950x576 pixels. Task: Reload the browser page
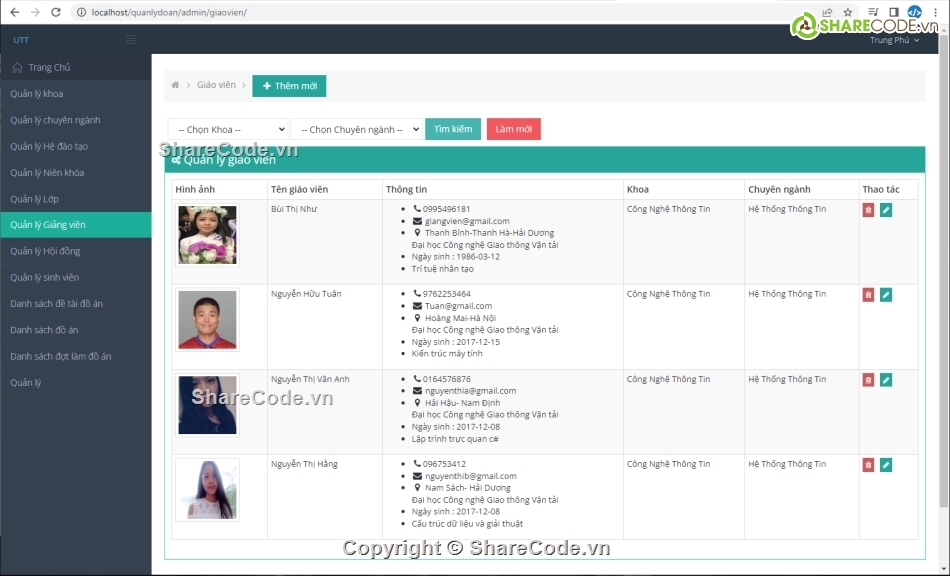point(56,12)
